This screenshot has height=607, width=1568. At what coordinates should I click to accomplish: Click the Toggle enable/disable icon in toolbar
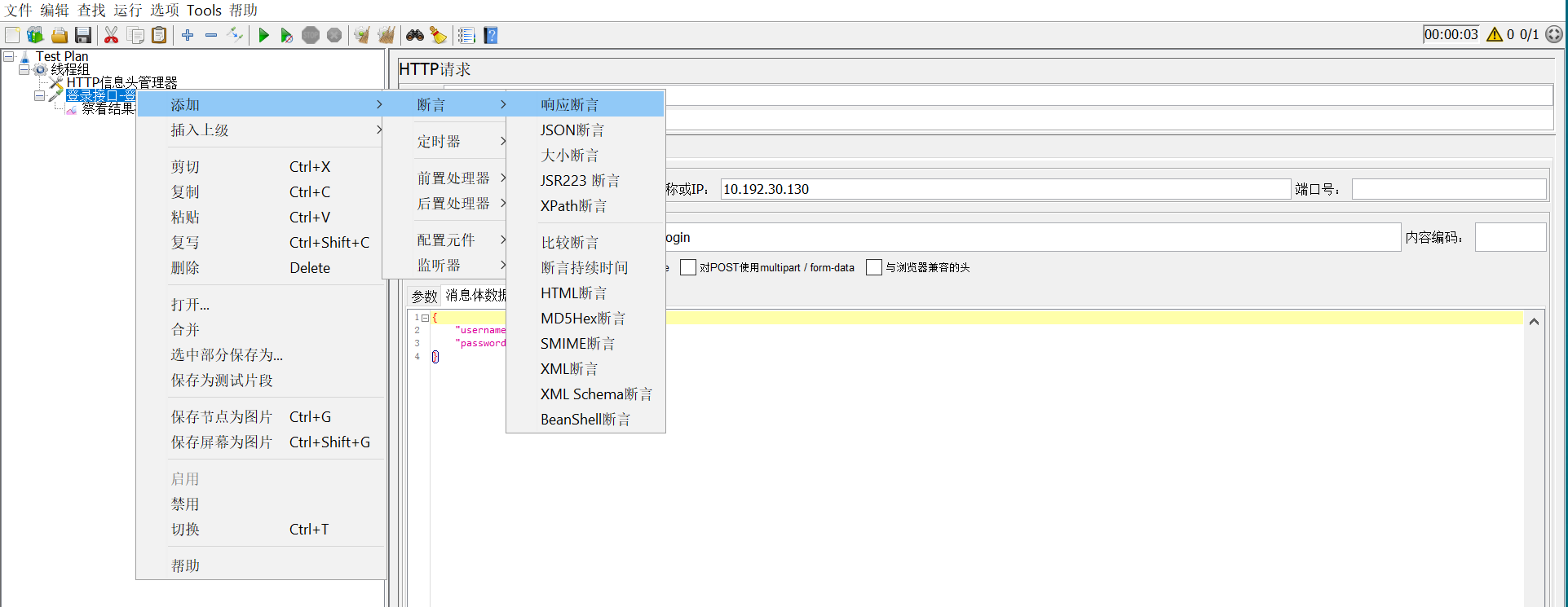click(x=235, y=35)
